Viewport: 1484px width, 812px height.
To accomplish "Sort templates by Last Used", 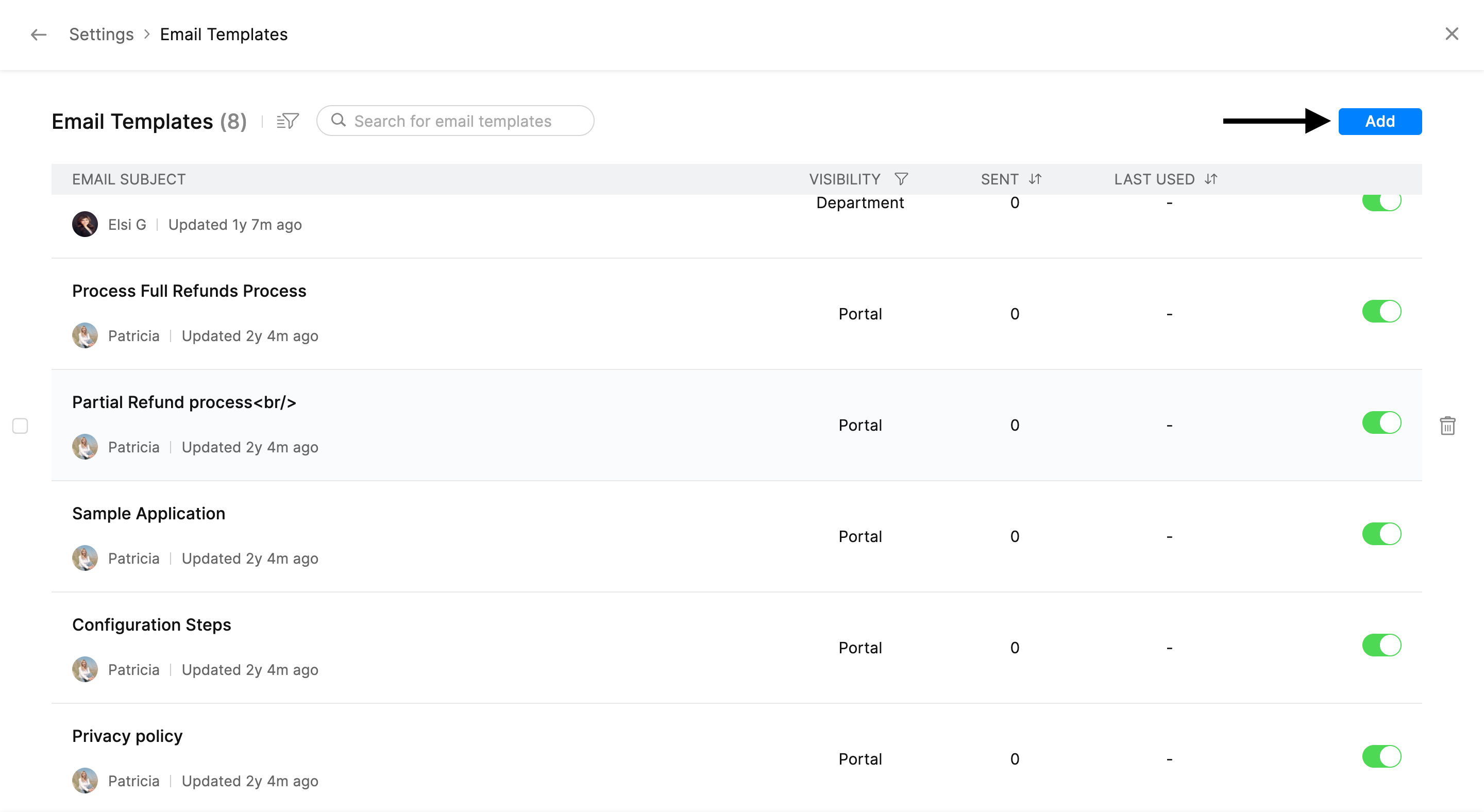I will point(1211,179).
